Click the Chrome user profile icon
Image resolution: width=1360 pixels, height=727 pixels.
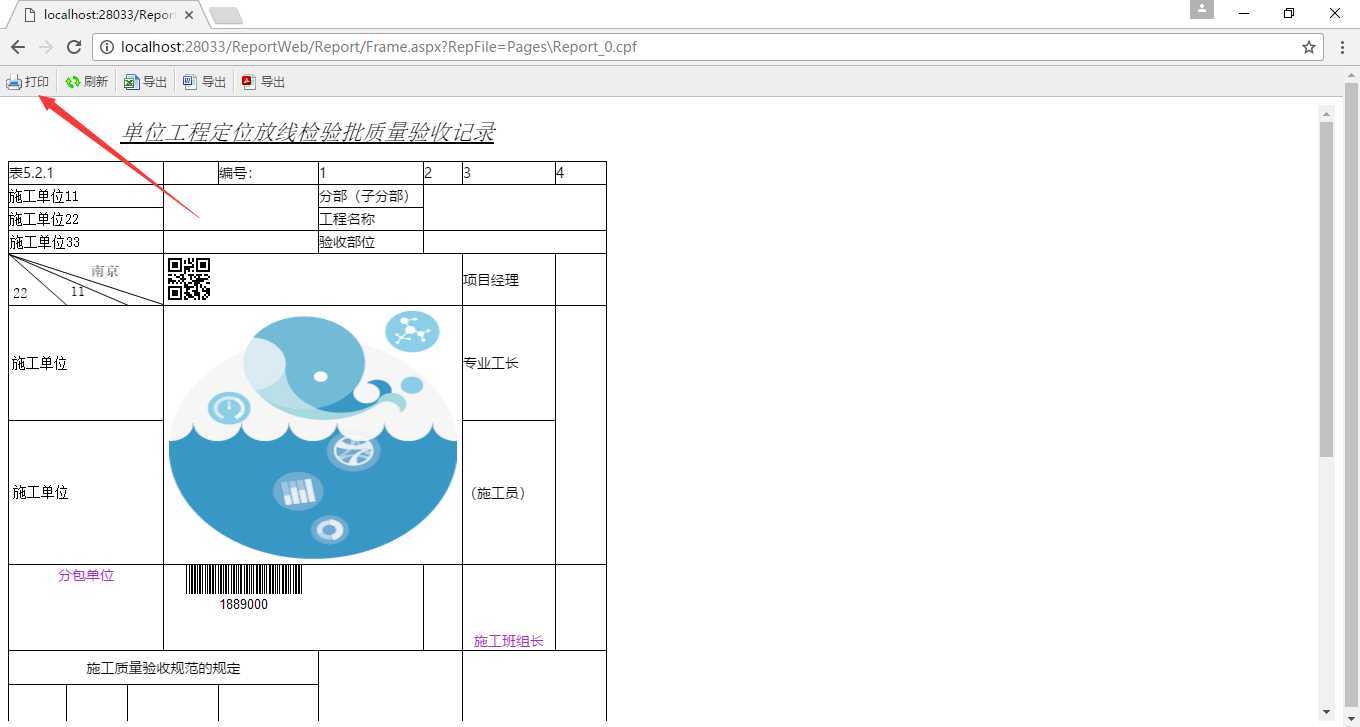[x=1201, y=9]
